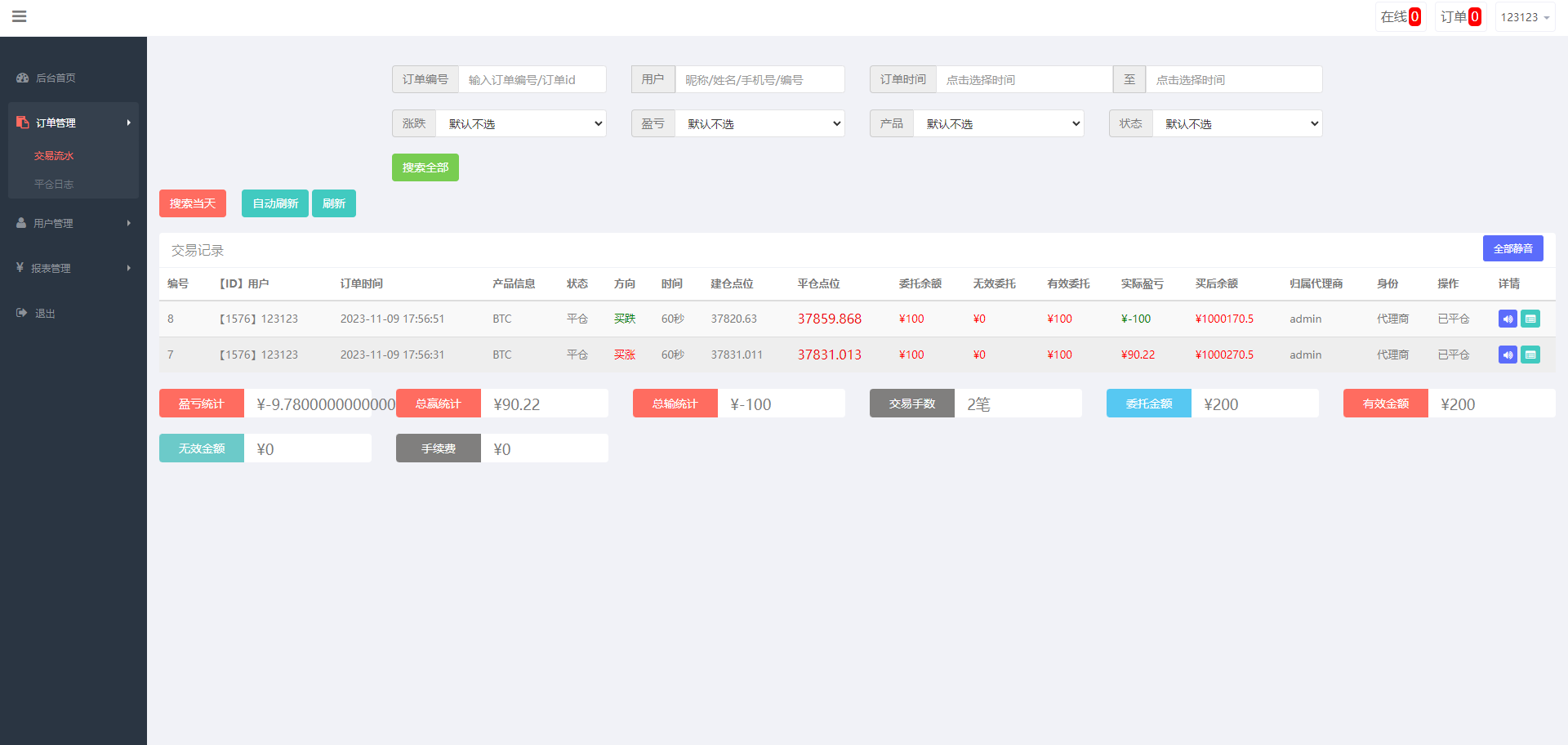The height and width of the screenshot is (745, 1568).
Task: Open the 123123 account dropdown
Action: pos(1525,16)
